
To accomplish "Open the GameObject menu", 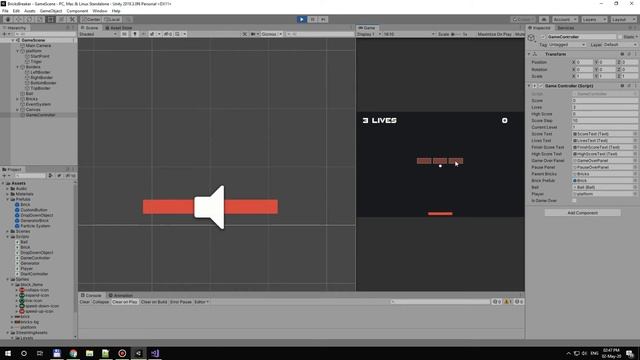I will click(51, 11).
